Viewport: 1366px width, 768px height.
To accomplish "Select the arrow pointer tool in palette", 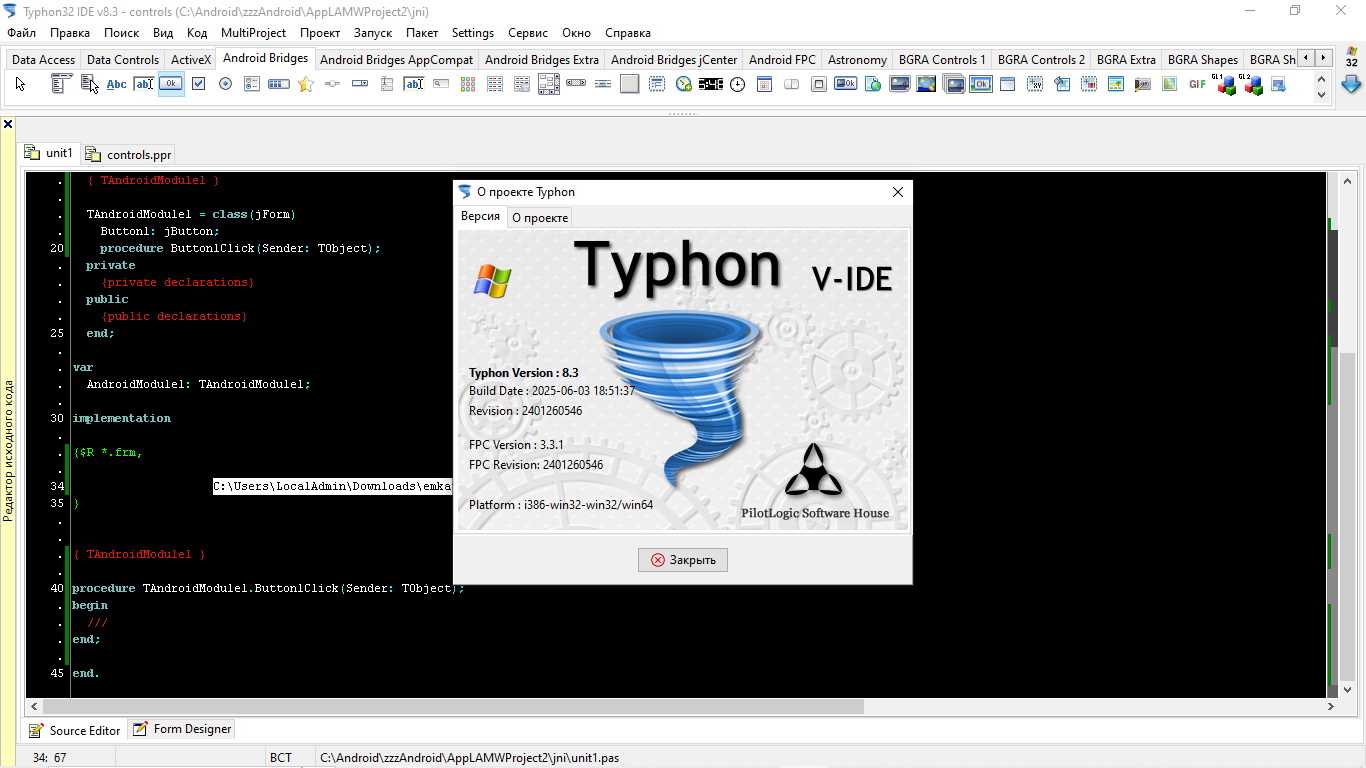I will [x=20, y=84].
